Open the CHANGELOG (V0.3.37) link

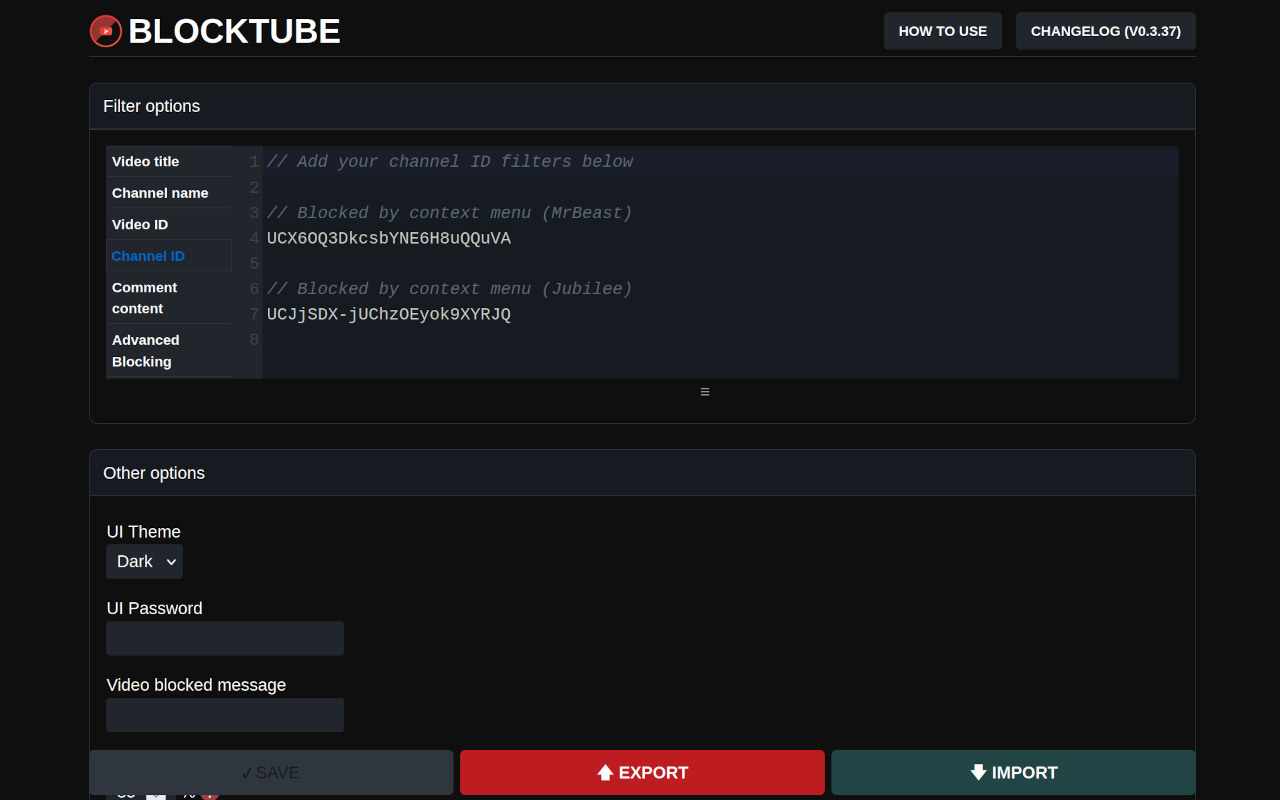pos(1106,31)
